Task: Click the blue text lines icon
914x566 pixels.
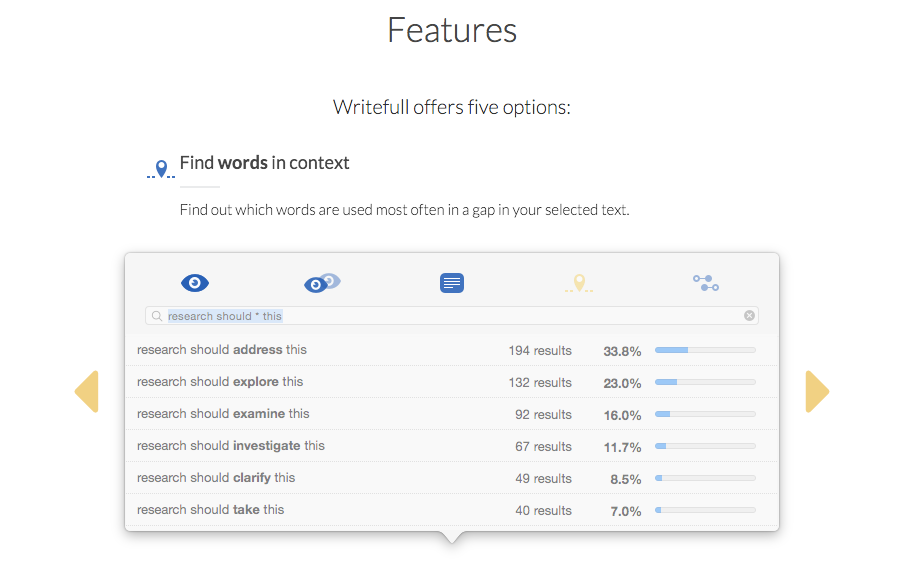Action: 452,283
